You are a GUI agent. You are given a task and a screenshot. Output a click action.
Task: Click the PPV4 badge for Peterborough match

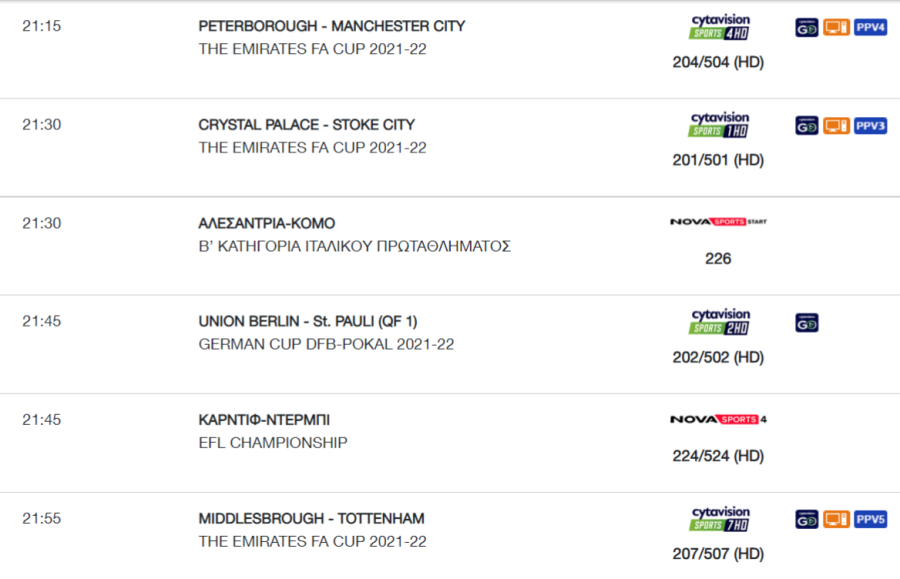870,27
